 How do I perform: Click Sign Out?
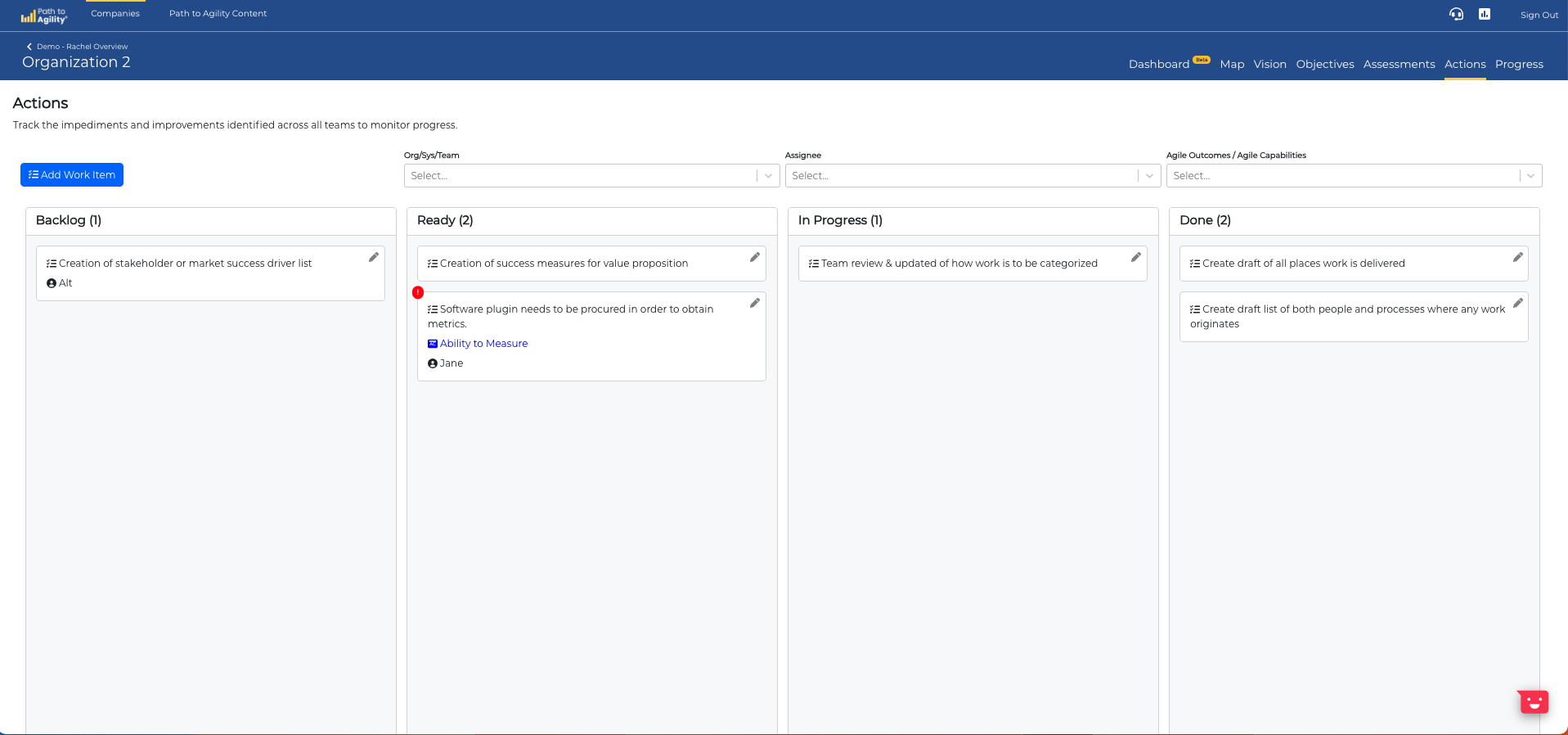click(x=1539, y=16)
